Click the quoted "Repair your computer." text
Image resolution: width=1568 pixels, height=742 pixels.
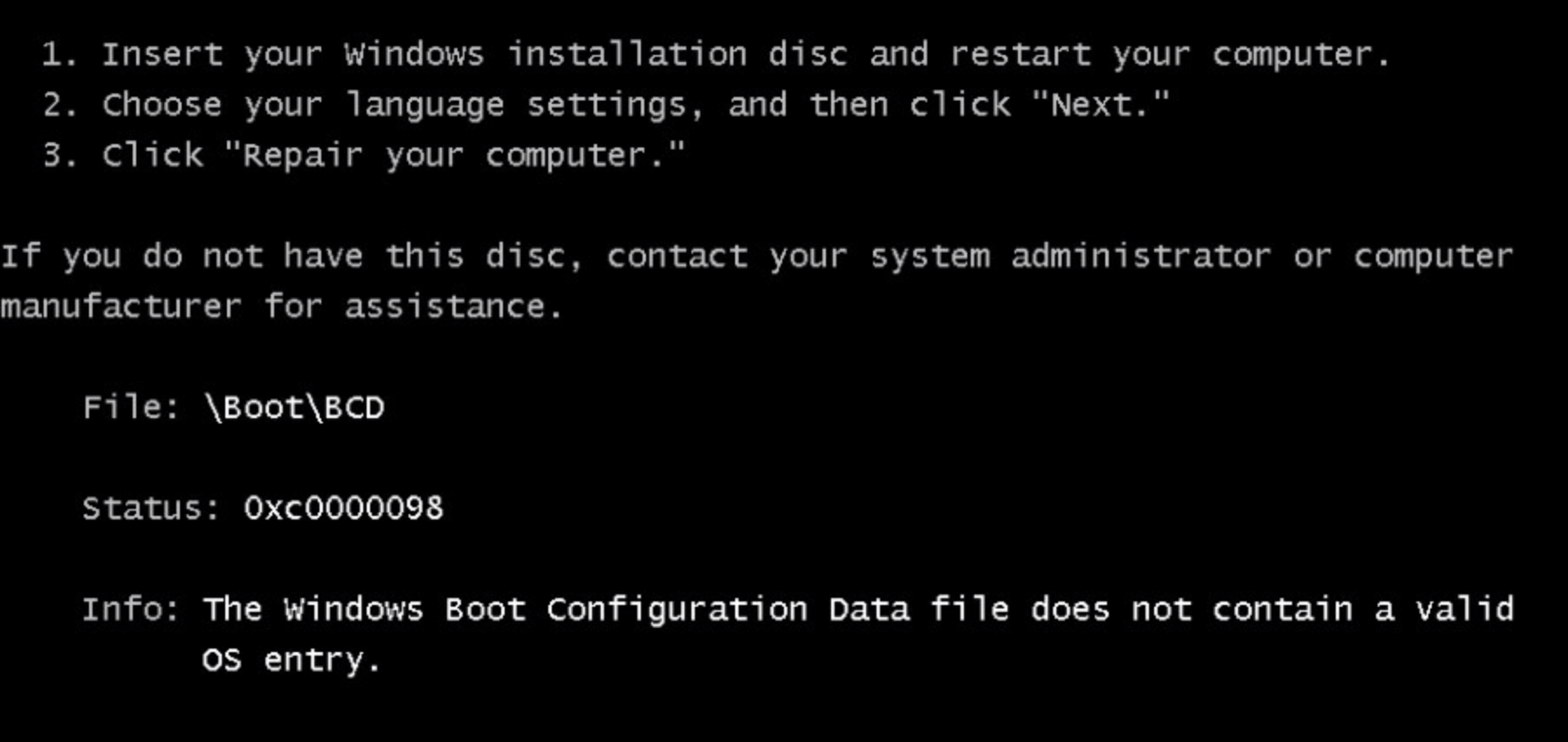click(454, 156)
